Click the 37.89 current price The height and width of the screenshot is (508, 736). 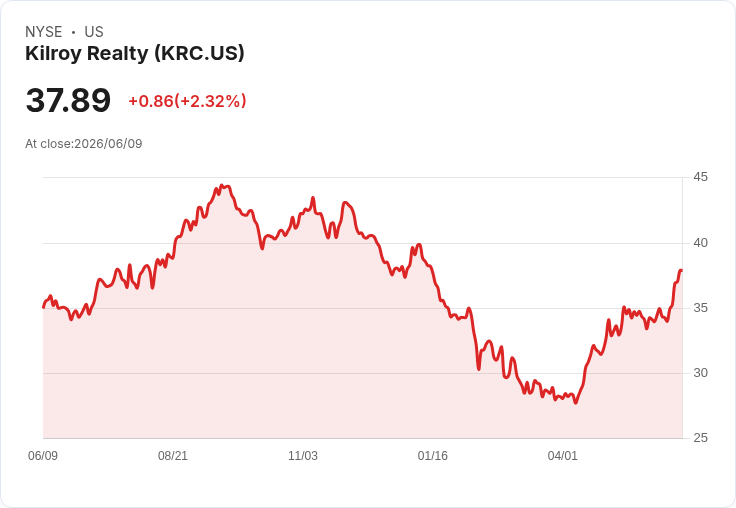click(x=68, y=100)
